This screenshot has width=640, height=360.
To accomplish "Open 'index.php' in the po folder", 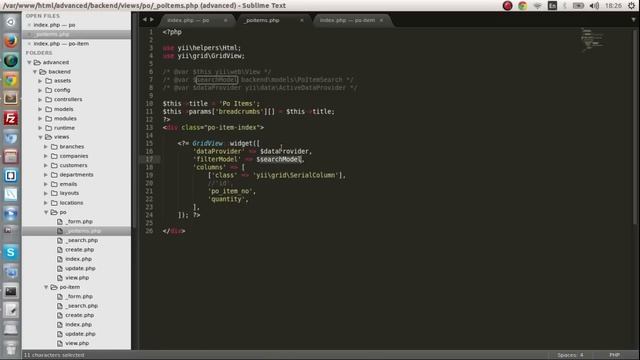I will click(78, 259).
